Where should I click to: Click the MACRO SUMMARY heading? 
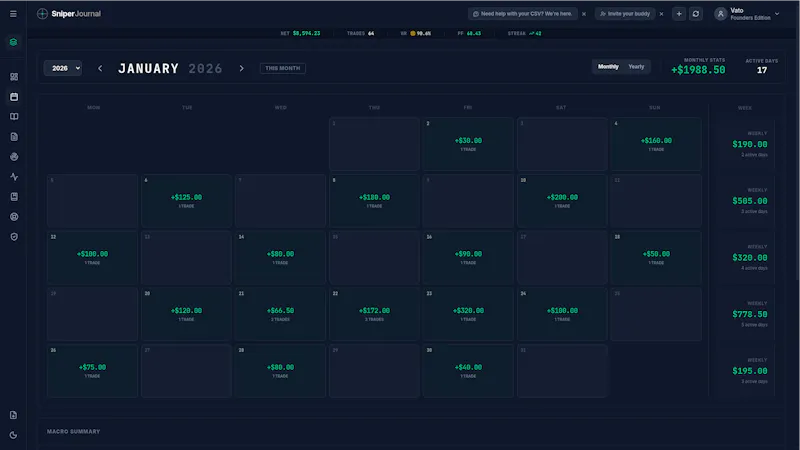[73, 432]
